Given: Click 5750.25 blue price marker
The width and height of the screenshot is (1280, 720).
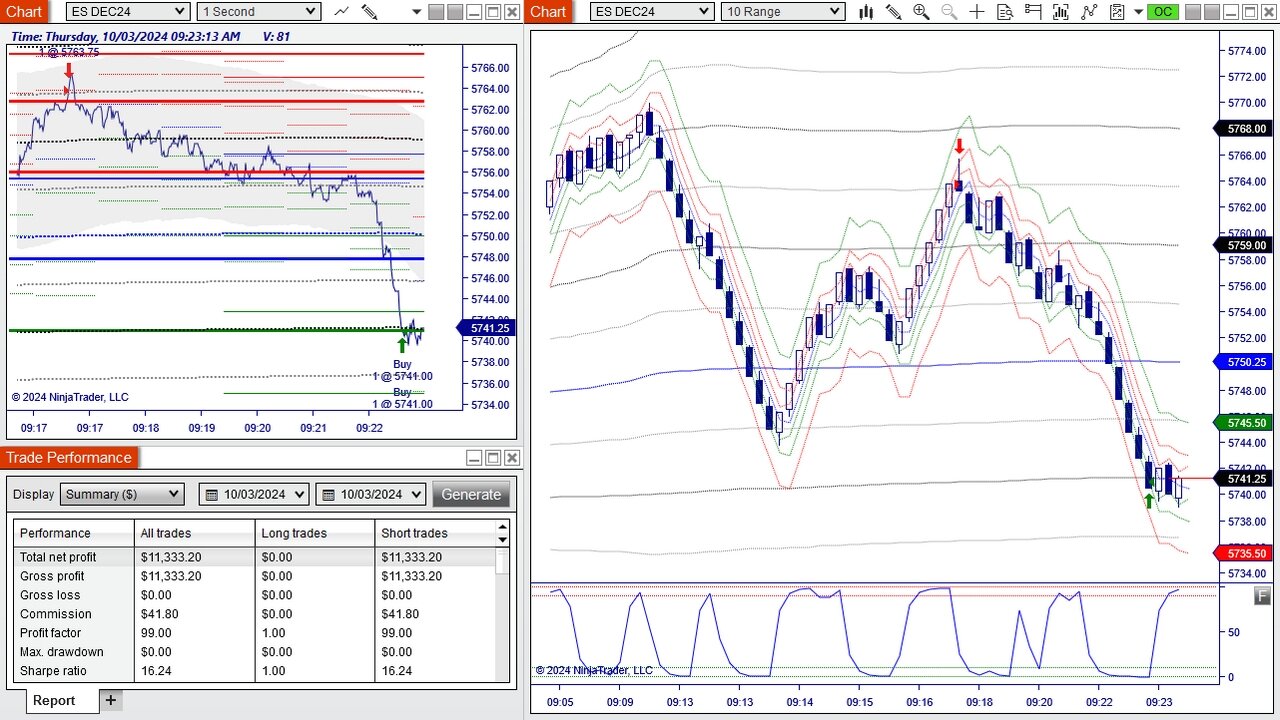Looking at the screenshot, I should click(x=1241, y=362).
